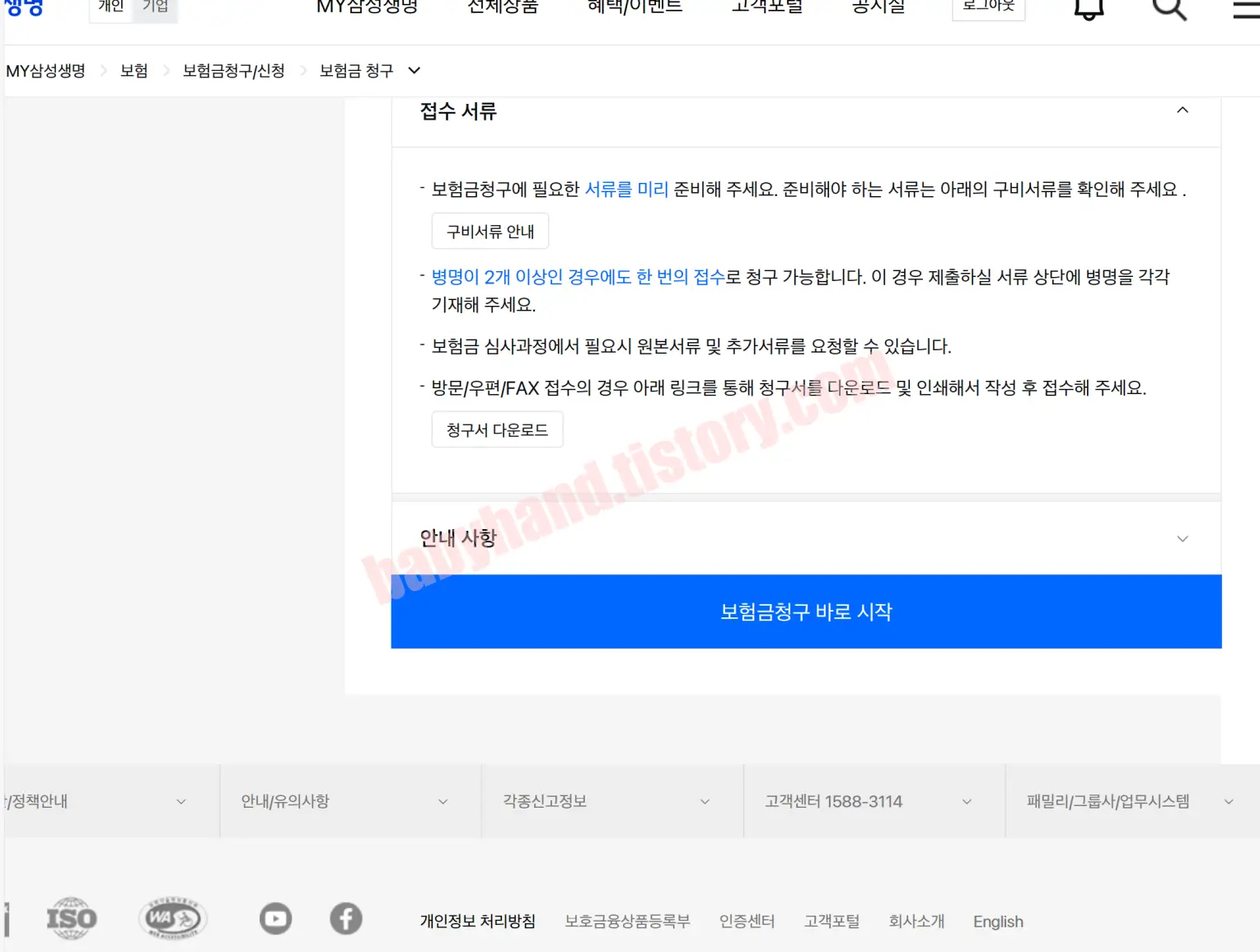Open the 고객포털 top menu
The width and height of the screenshot is (1260, 952).
click(x=767, y=7)
